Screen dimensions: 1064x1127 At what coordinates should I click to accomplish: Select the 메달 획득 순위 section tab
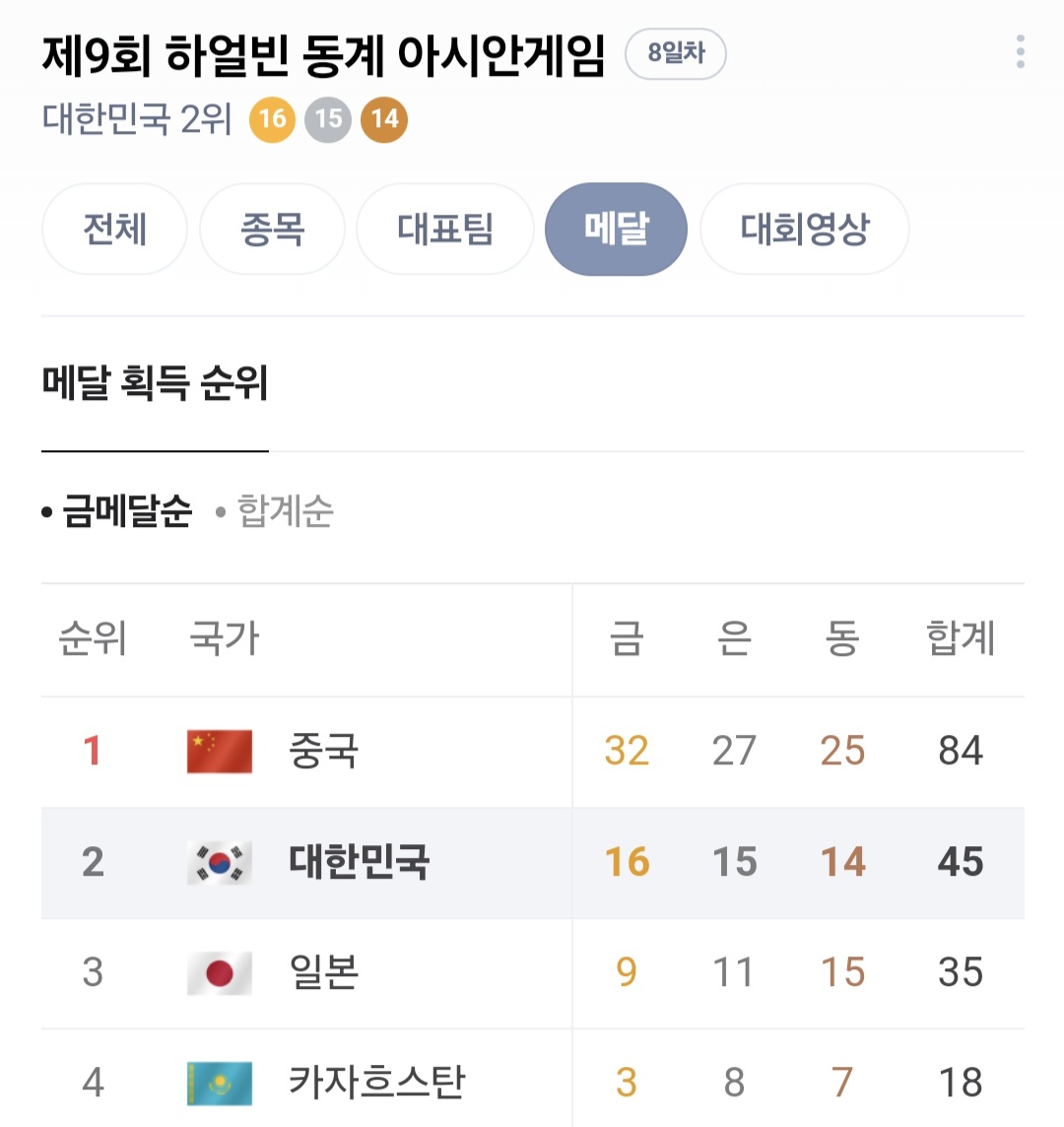pyautogui.click(x=155, y=383)
